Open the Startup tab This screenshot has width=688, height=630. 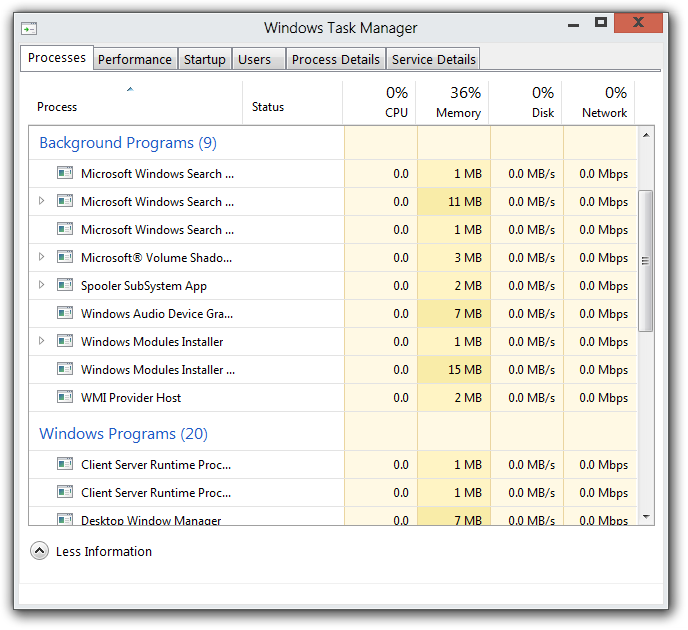[x=204, y=59]
